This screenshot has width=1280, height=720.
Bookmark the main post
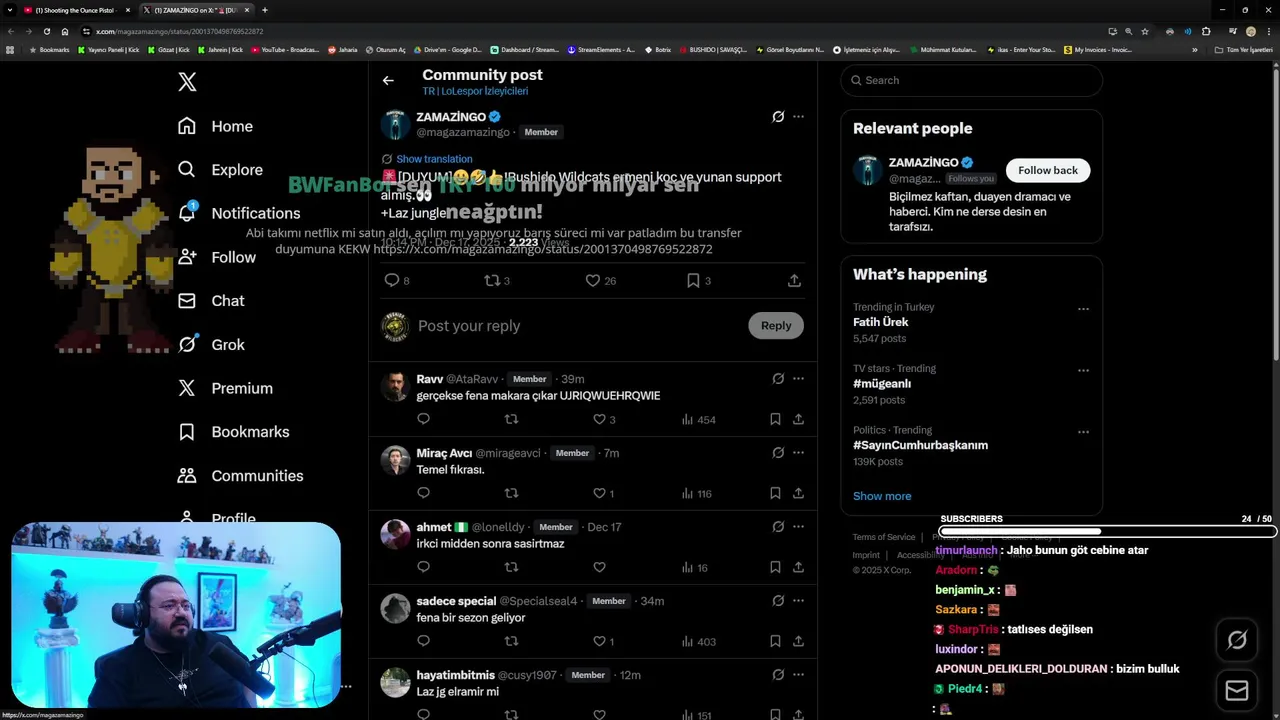tap(693, 281)
